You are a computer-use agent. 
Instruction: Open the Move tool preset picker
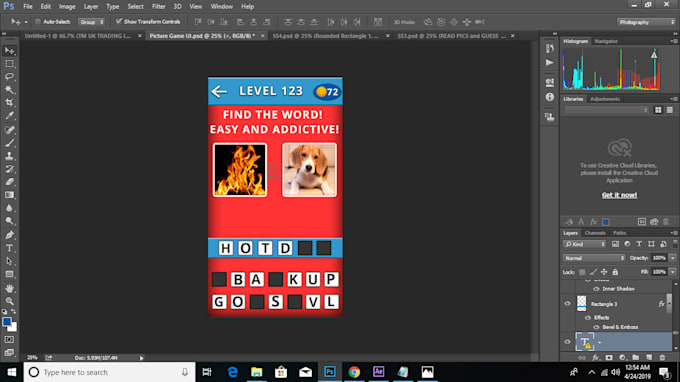click(26, 22)
